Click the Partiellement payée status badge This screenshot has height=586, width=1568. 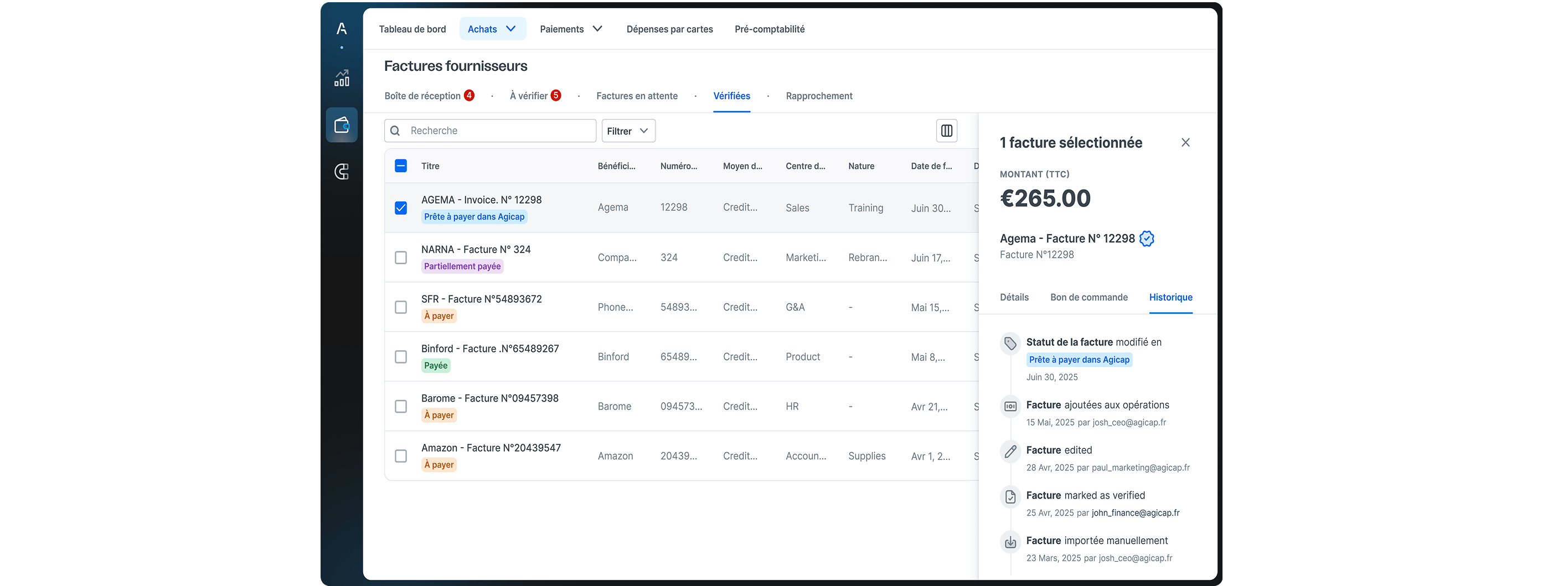462,267
